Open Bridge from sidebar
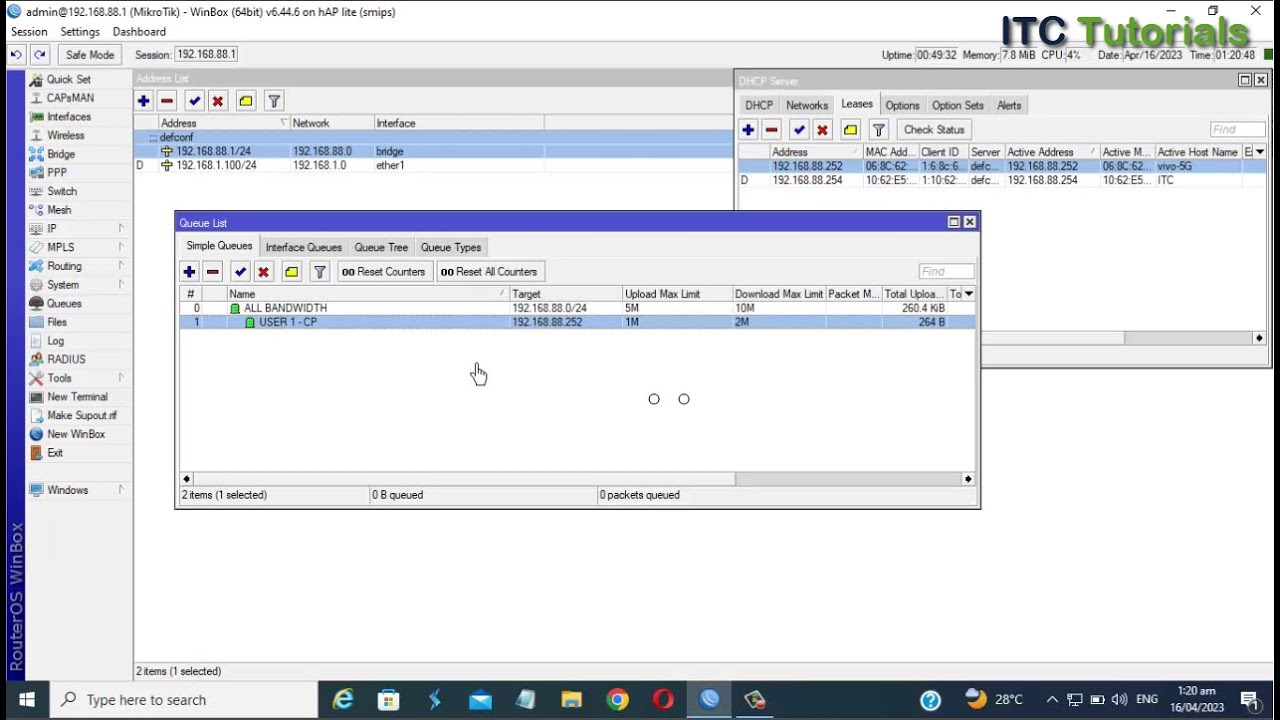The width and height of the screenshot is (1280, 720). coord(60,154)
